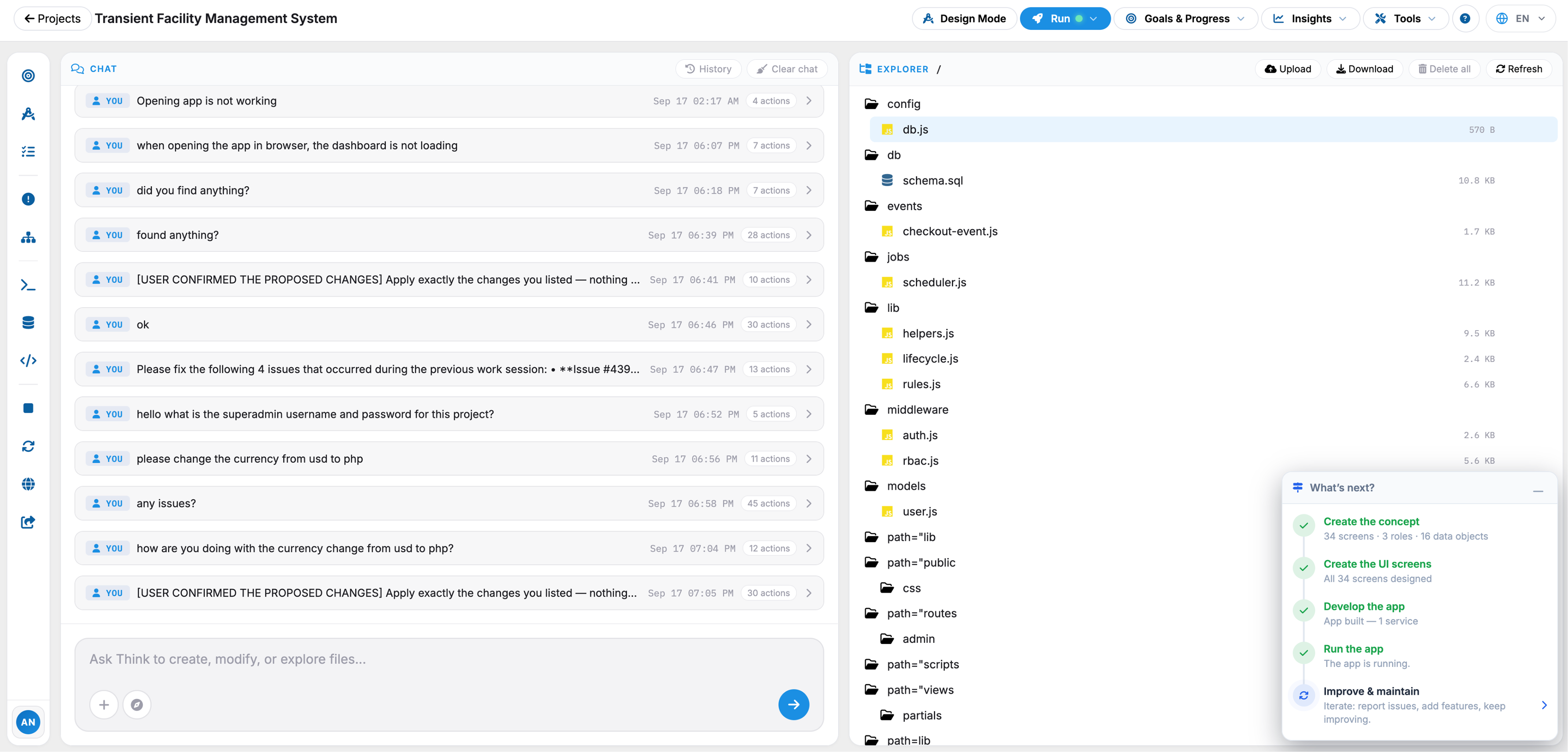The image size is (1568, 752).
Task: Expand Improve & maintain step arrow
Action: pyautogui.click(x=1544, y=705)
